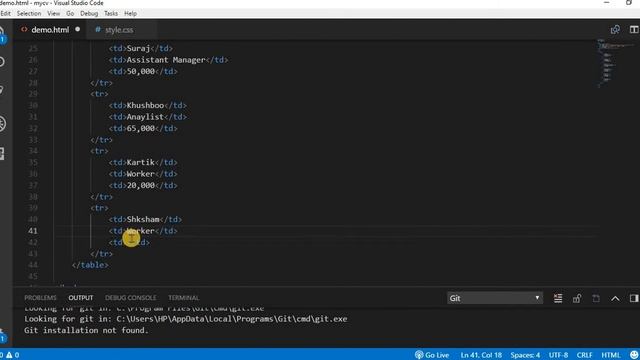
Task: Click the word Anaylist on line 31
Action: tap(145, 117)
